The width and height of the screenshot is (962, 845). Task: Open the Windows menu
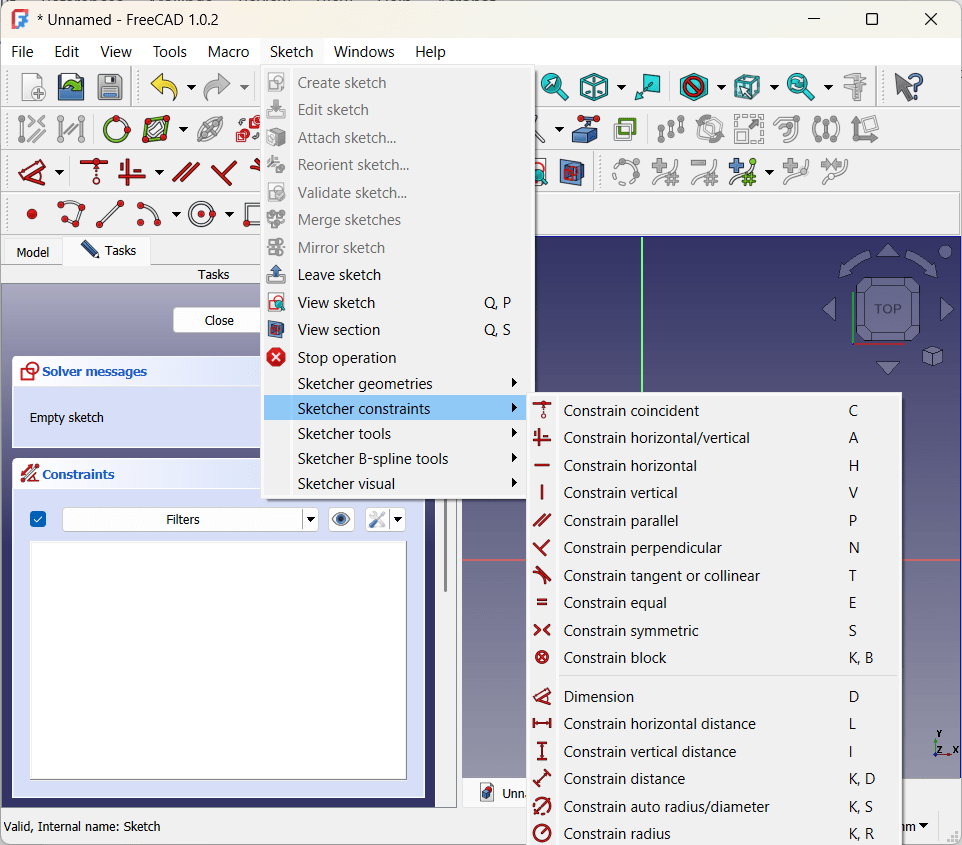(x=364, y=52)
